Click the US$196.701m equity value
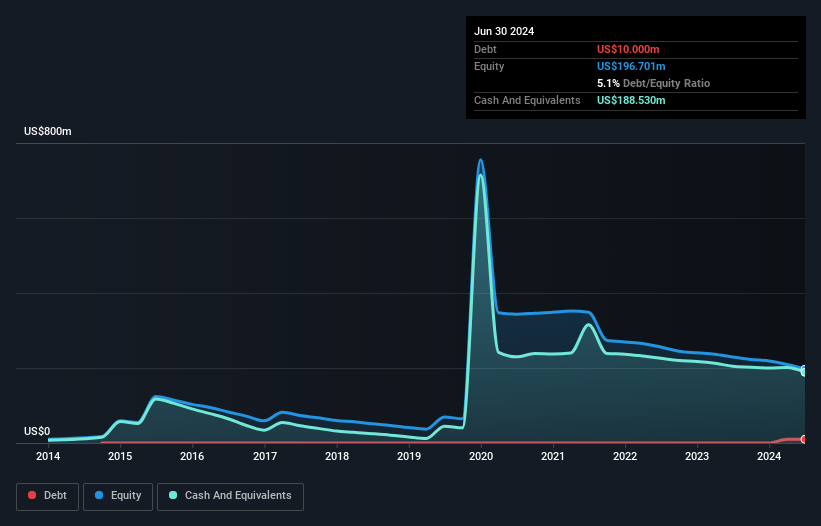The image size is (821, 526). [x=631, y=66]
